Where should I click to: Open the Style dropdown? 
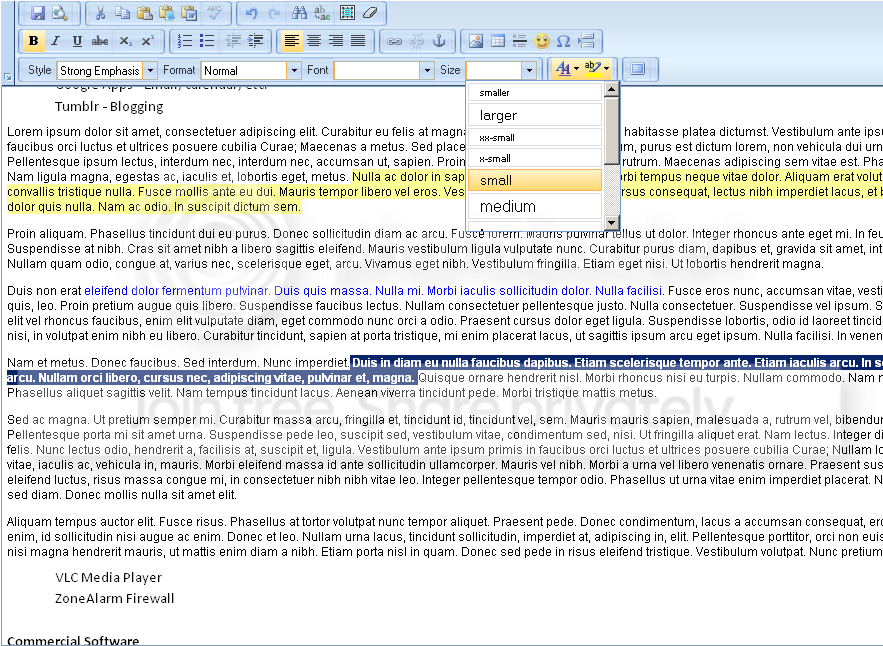(150, 70)
